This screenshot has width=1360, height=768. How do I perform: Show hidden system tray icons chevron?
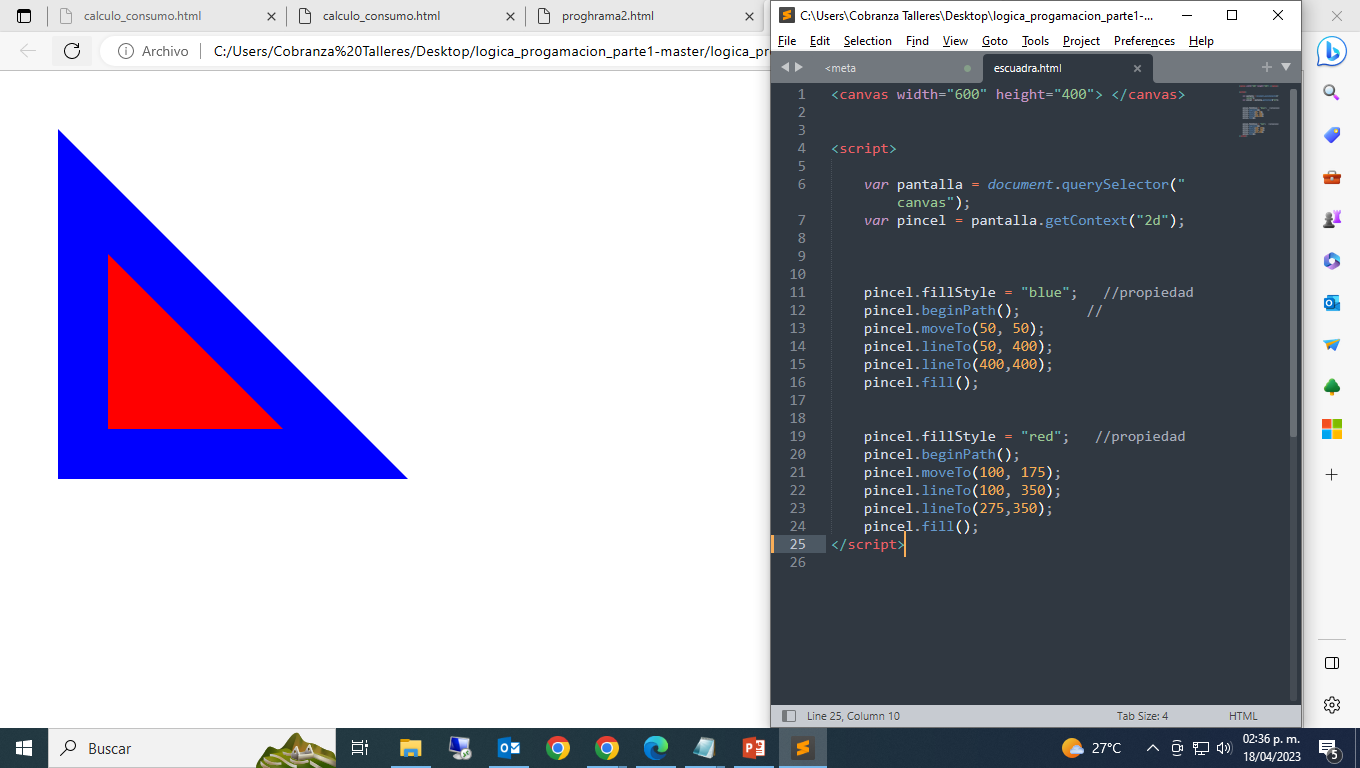click(x=1152, y=748)
